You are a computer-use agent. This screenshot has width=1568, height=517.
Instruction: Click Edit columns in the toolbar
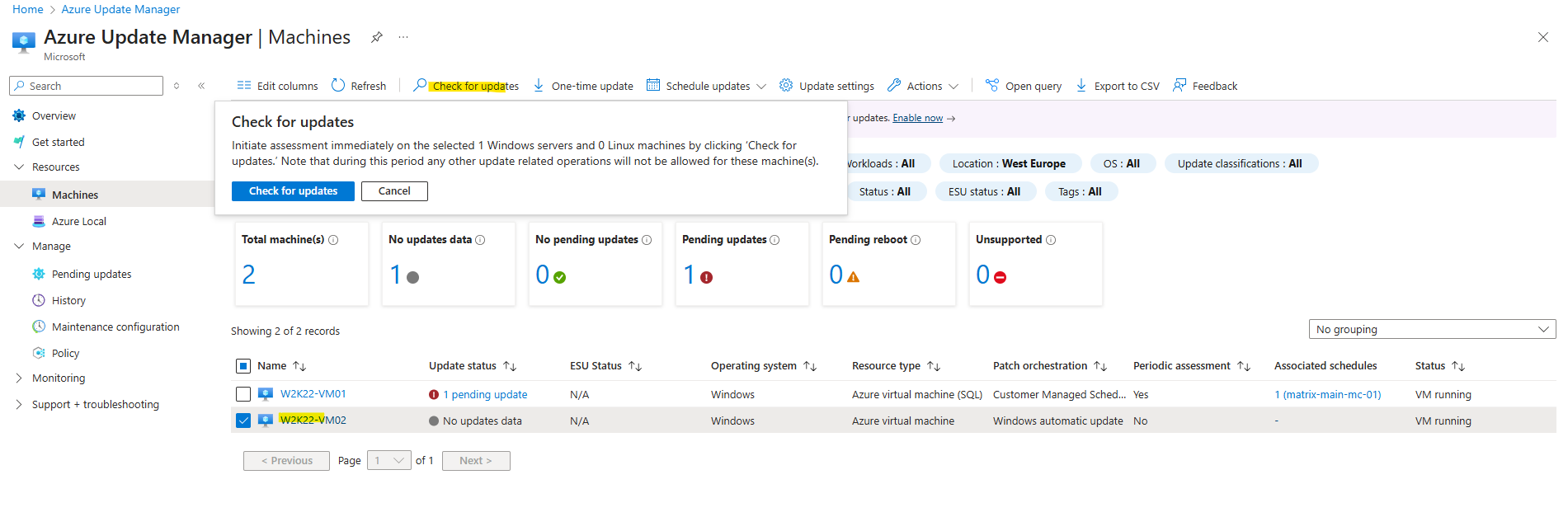(277, 86)
